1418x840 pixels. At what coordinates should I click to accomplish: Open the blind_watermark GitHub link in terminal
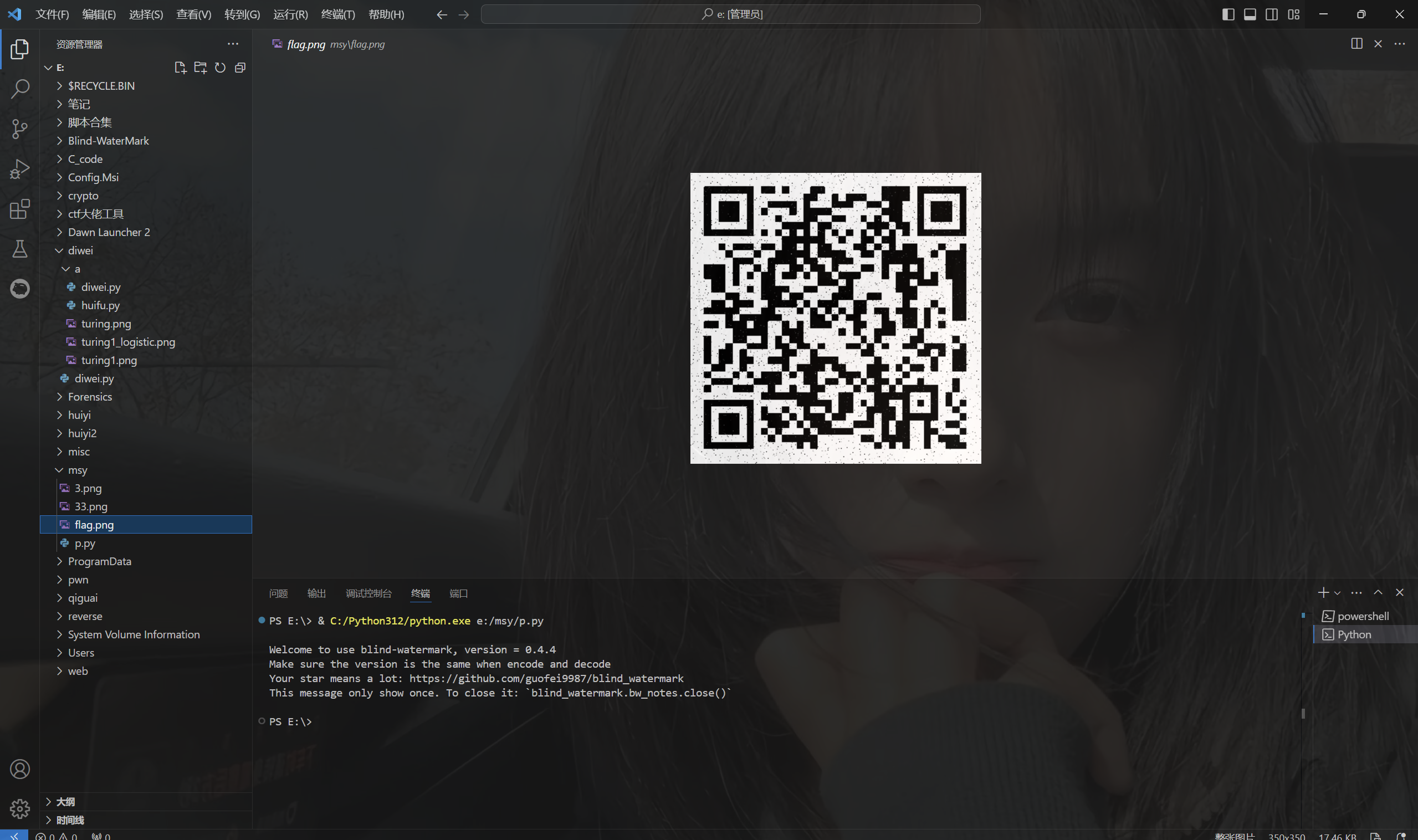tap(546, 678)
